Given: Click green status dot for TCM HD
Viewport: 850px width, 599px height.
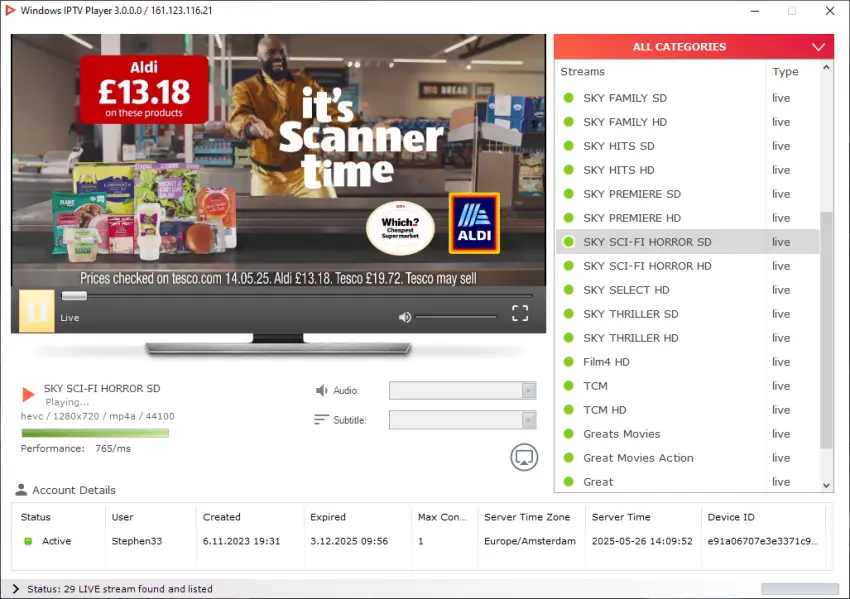Looking at the screenshot, I should (569, 409).
